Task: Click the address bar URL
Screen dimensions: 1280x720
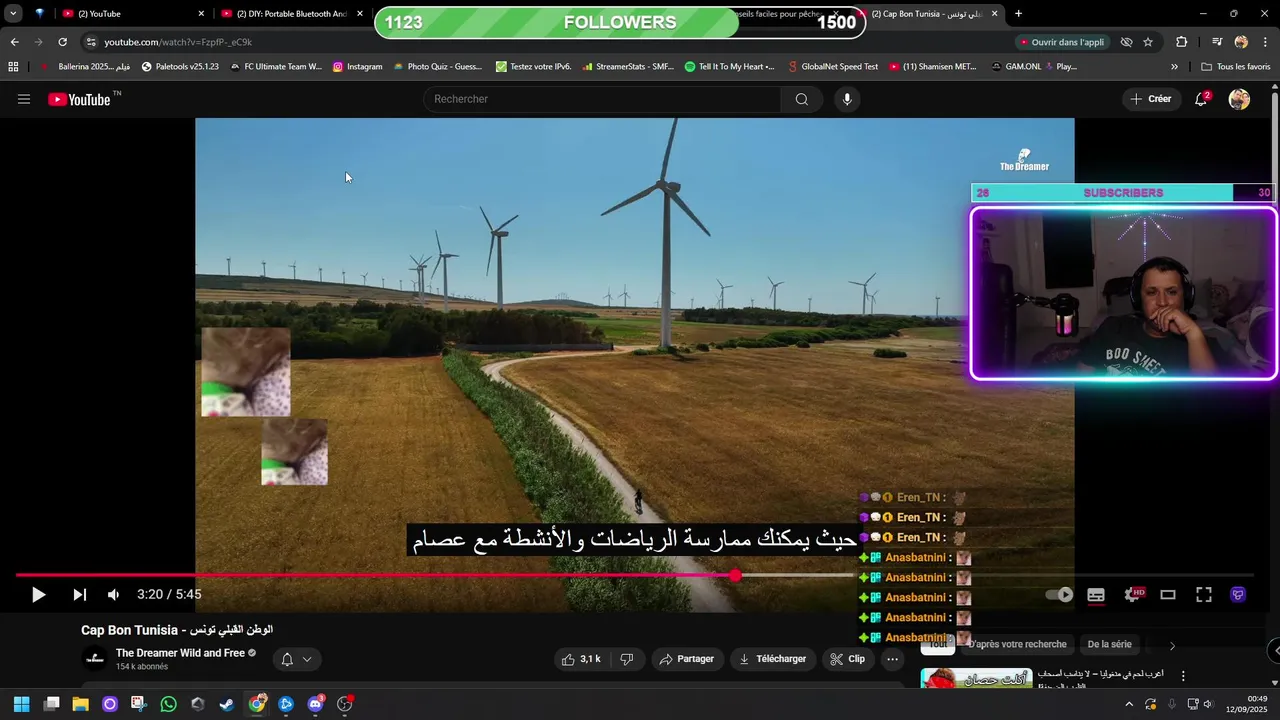Action: tap(178, 42)
